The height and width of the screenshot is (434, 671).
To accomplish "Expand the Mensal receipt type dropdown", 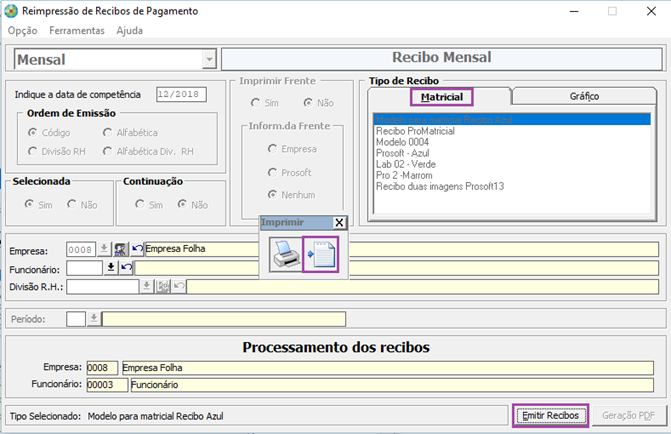I will pyautogui.click(x=209, y=59).
